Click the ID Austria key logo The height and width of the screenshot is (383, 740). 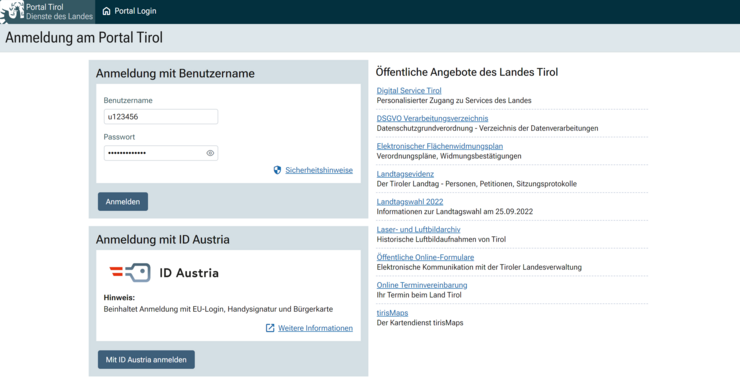pyautogui.click(x=130, y=273)
